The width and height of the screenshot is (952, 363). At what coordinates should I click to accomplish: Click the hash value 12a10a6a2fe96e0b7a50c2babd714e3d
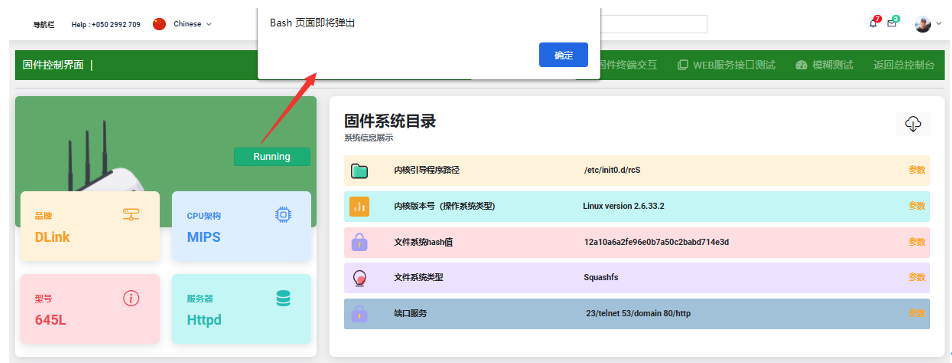point(656,242)
